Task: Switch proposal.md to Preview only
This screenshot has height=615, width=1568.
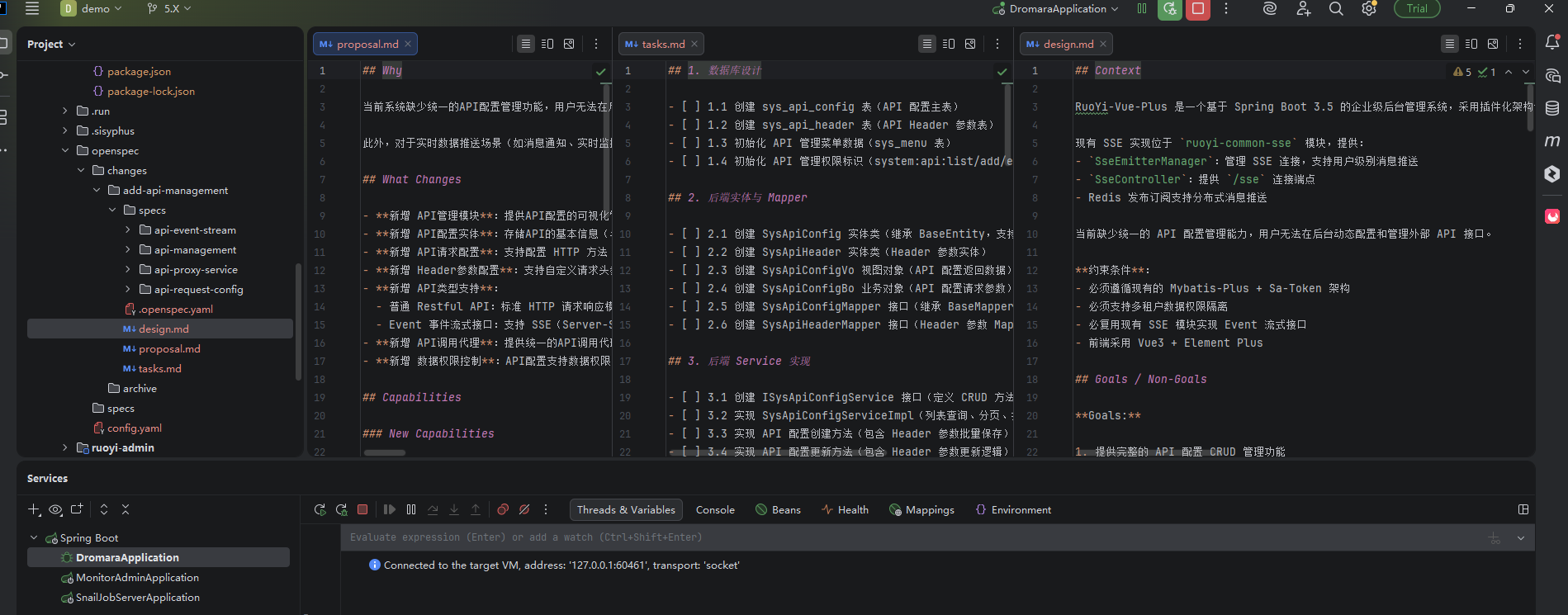Action: [x=569, y=44]
